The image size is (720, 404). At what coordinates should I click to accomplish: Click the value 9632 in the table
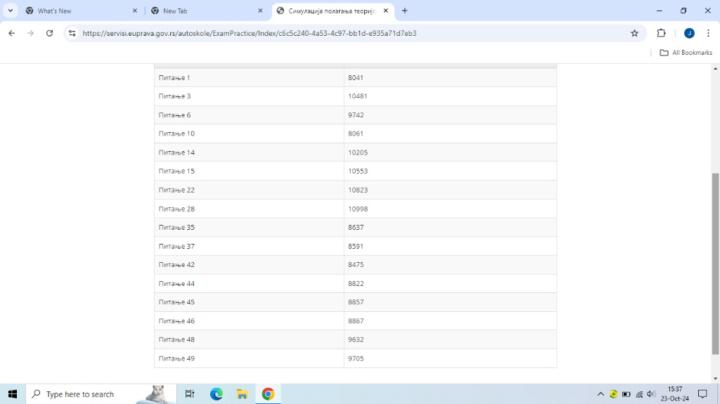tap(355, 340)
